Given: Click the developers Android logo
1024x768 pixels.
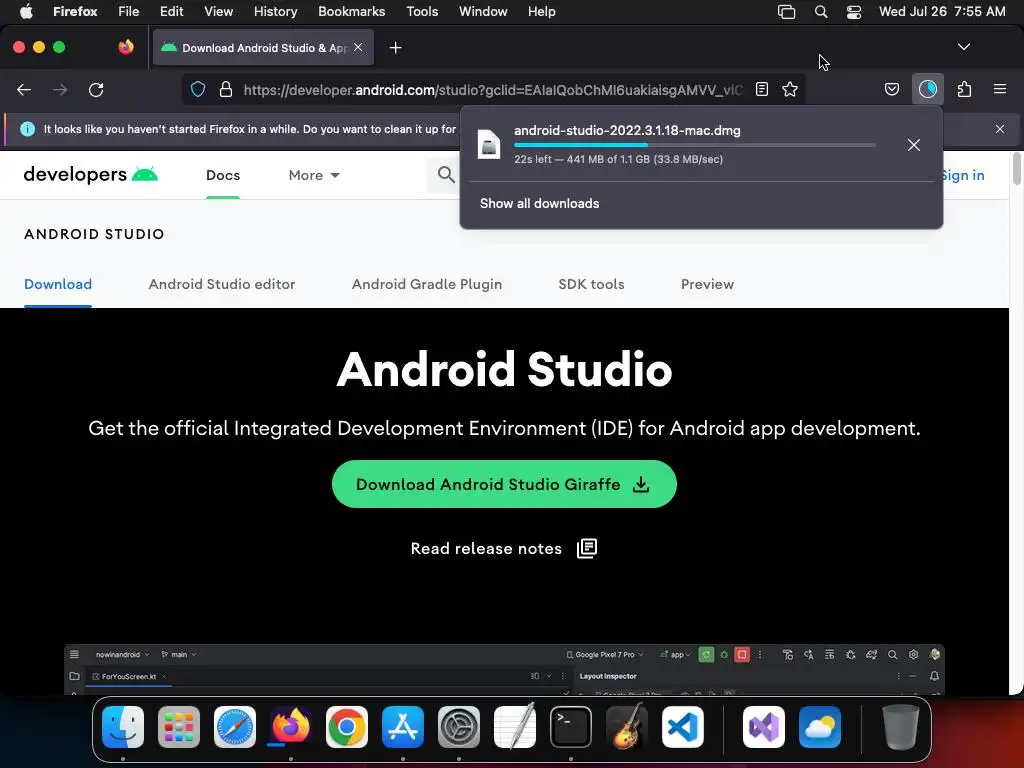Looking at the screenshot, I should (90, 174).
